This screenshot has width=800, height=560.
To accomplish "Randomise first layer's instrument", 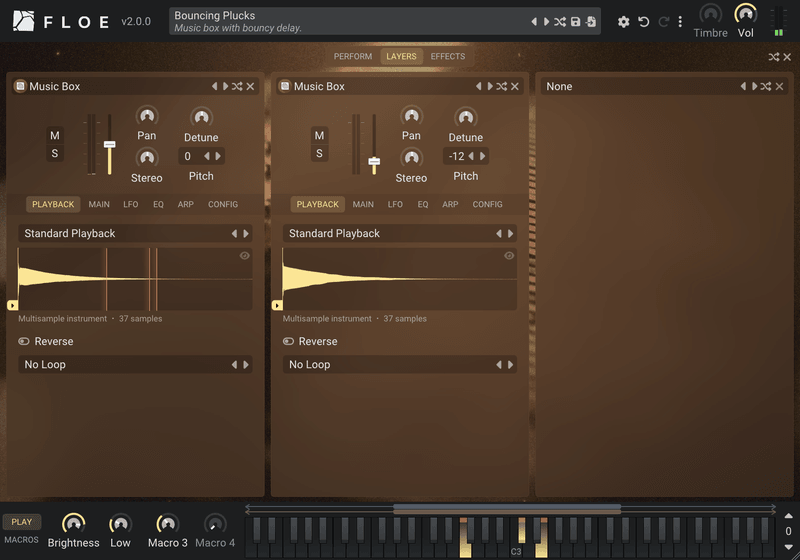I will click(237, 86).
